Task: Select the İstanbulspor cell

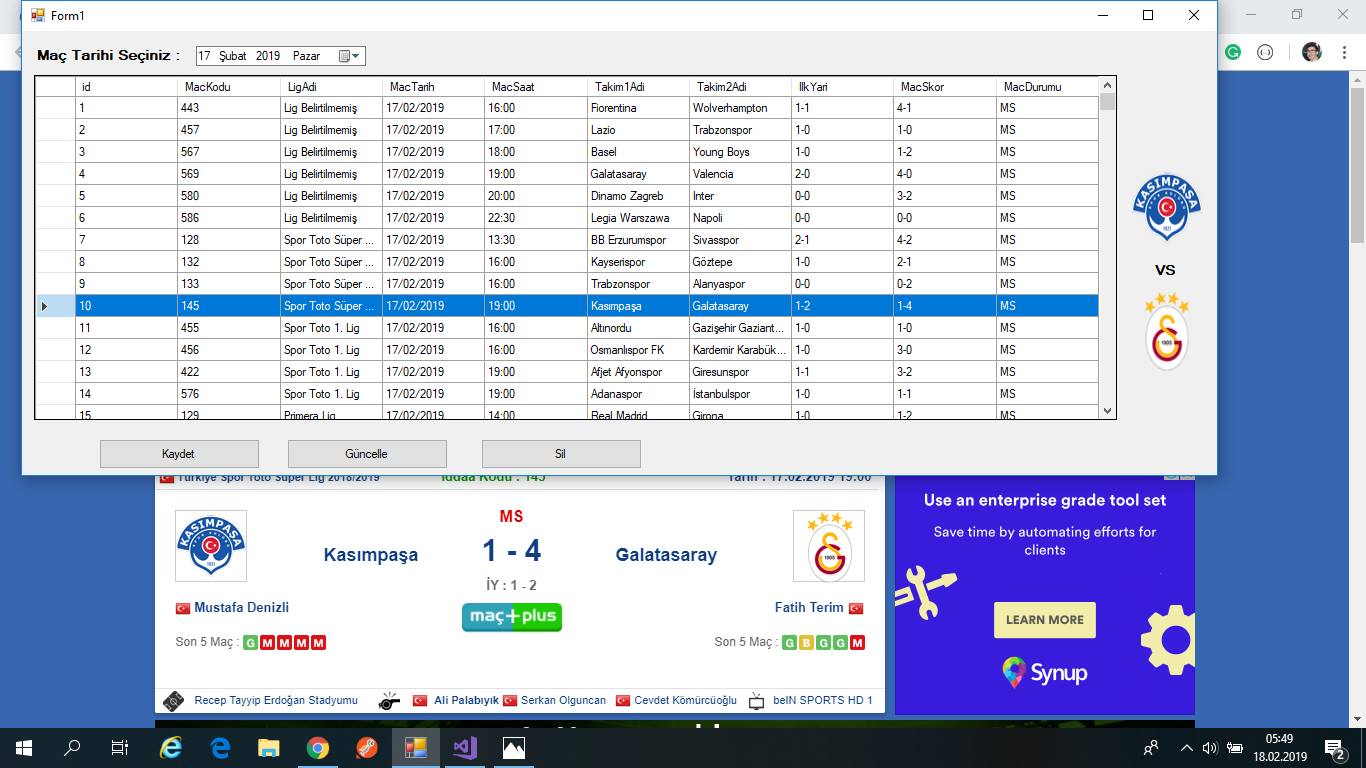Action: pos(740,394)
